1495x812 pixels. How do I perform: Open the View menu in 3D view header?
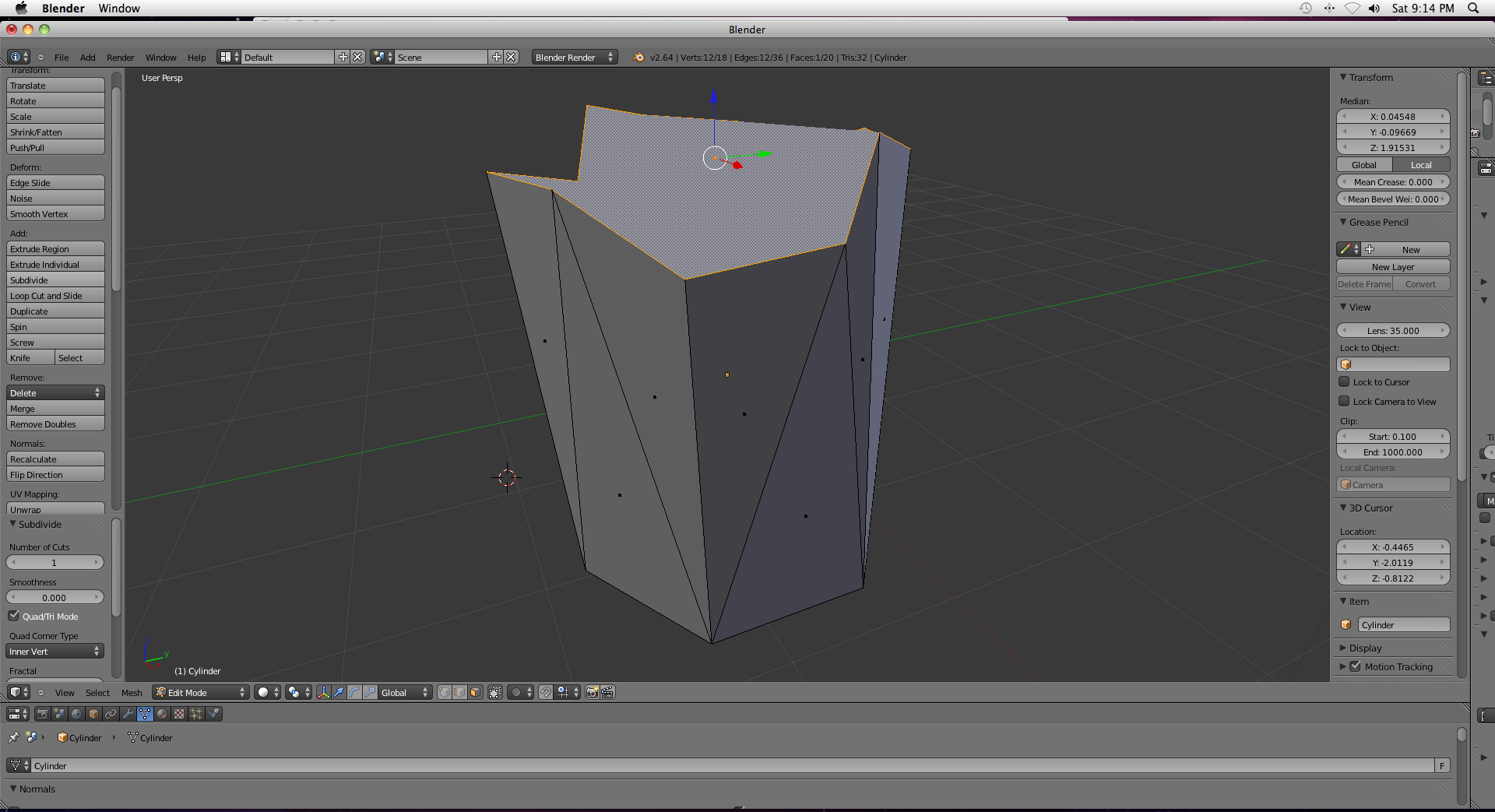coord(65,693)
